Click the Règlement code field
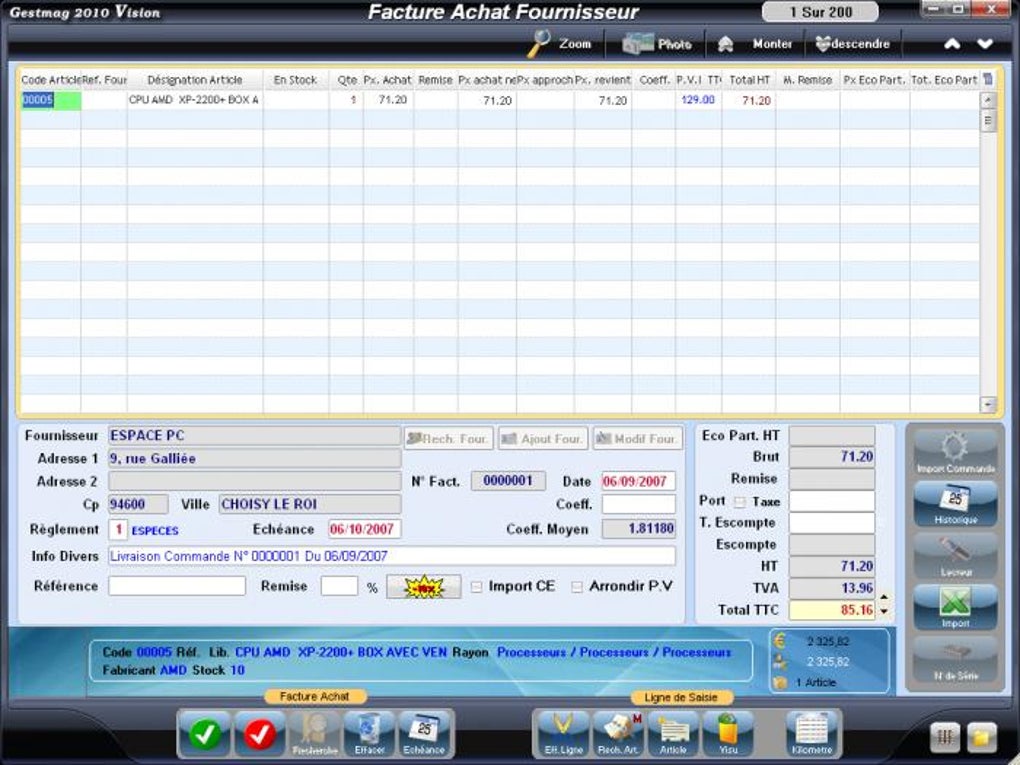The image size is (1020, 765). click(118, 529)
